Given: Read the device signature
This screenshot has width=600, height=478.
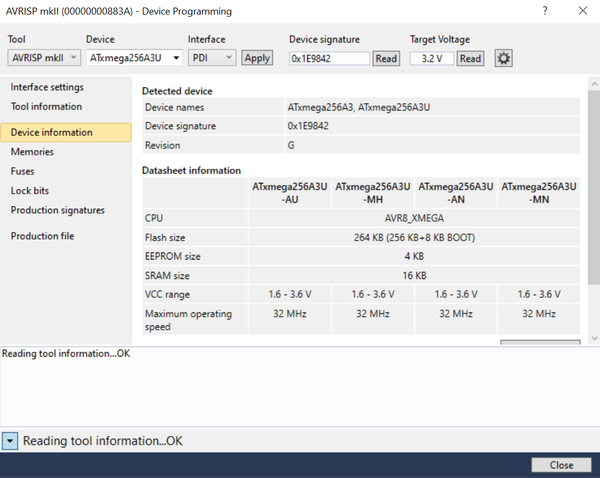Looking at the screenshot, I should (386, 59).
